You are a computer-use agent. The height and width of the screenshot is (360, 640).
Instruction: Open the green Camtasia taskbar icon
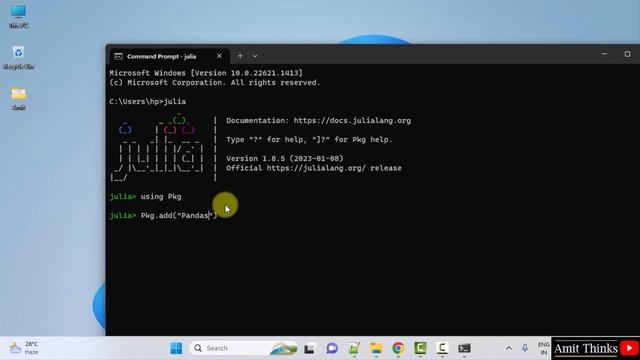[x=420, y=348]
